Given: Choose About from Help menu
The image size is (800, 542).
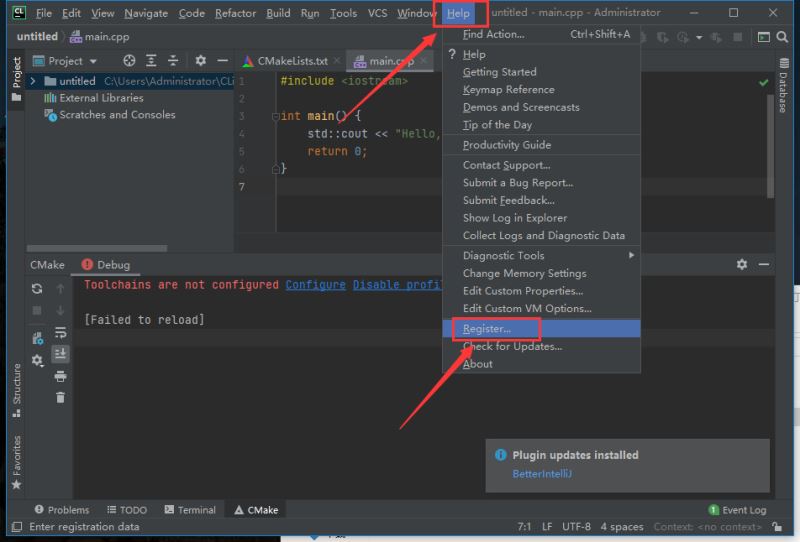Looking at the screenshot, I should point(541,364).
